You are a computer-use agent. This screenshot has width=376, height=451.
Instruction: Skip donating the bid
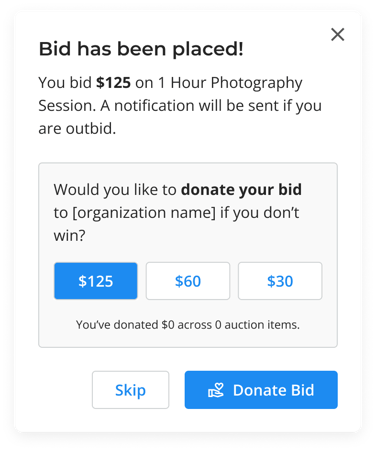[130, 390]
